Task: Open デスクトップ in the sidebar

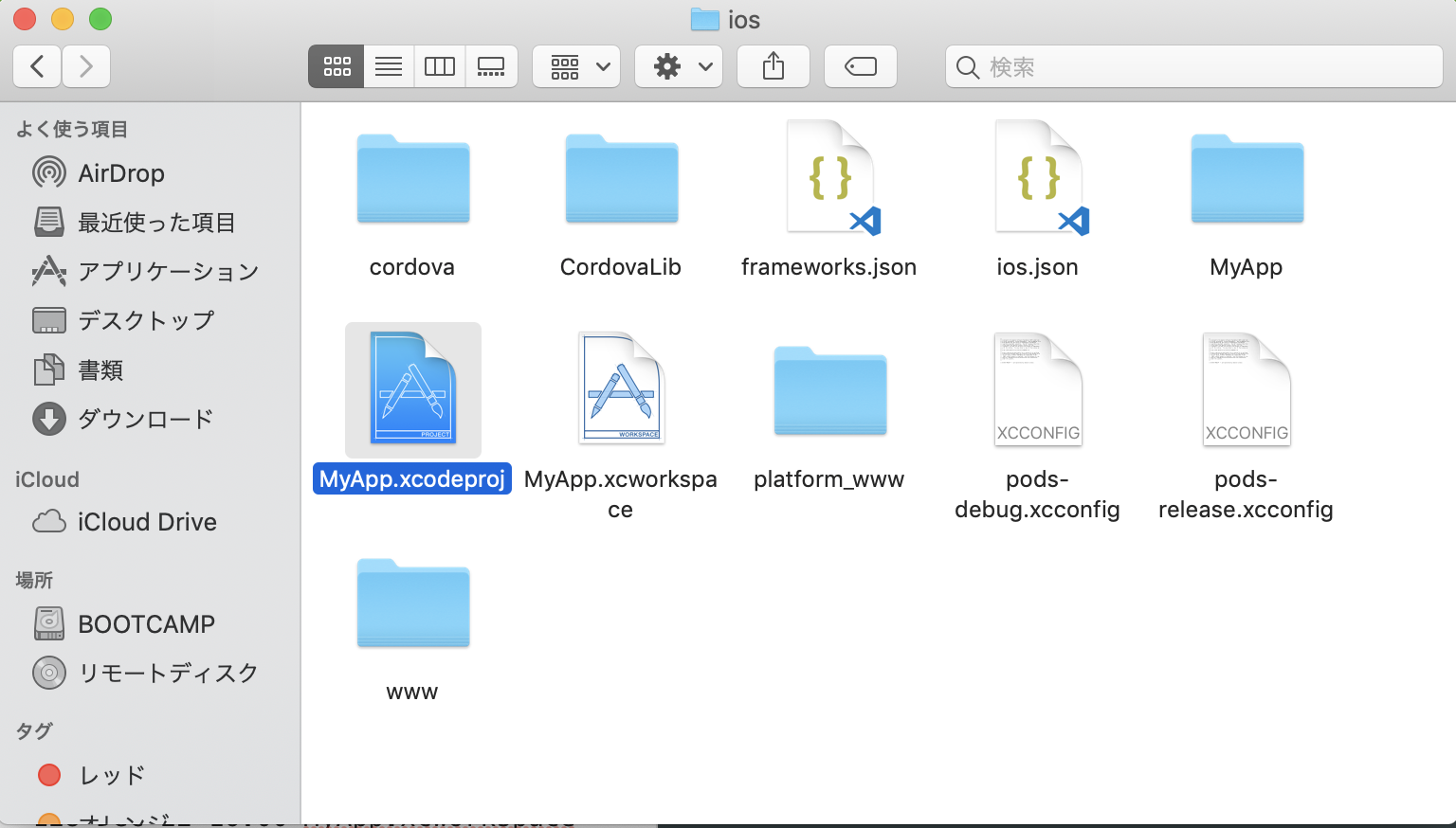Action: click(151, 320)
